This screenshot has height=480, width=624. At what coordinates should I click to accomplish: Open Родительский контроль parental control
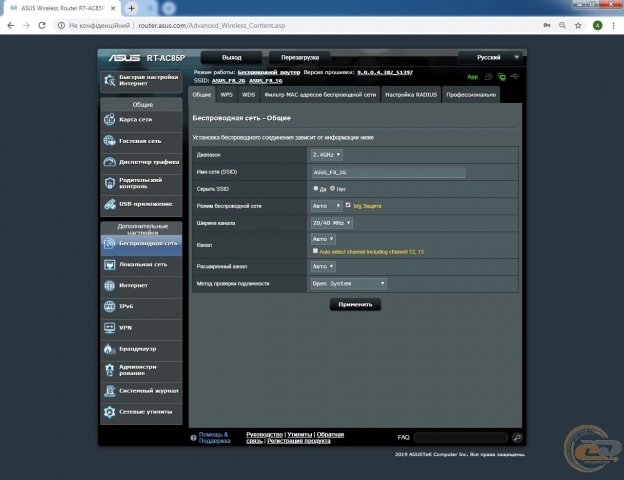(x=140, y=183)
